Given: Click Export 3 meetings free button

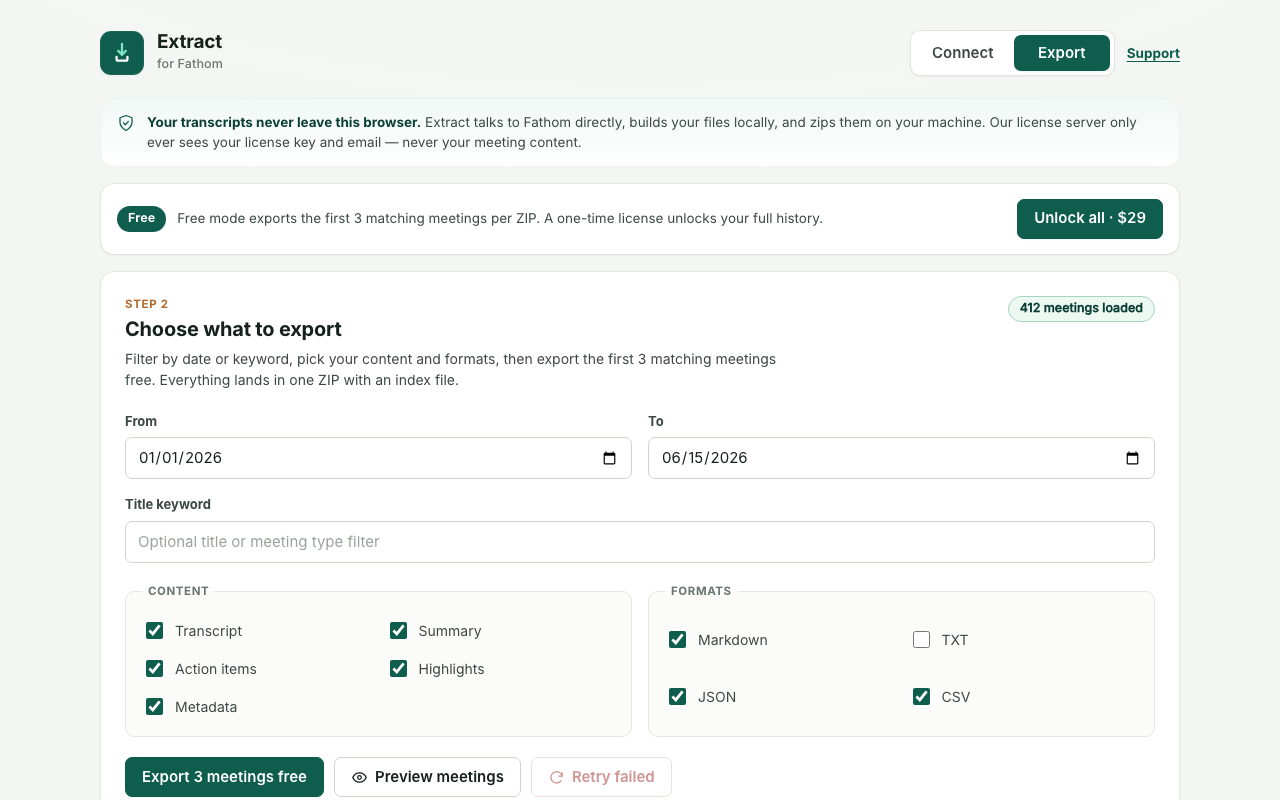Looking at the screenshot, I should (224, 777).
